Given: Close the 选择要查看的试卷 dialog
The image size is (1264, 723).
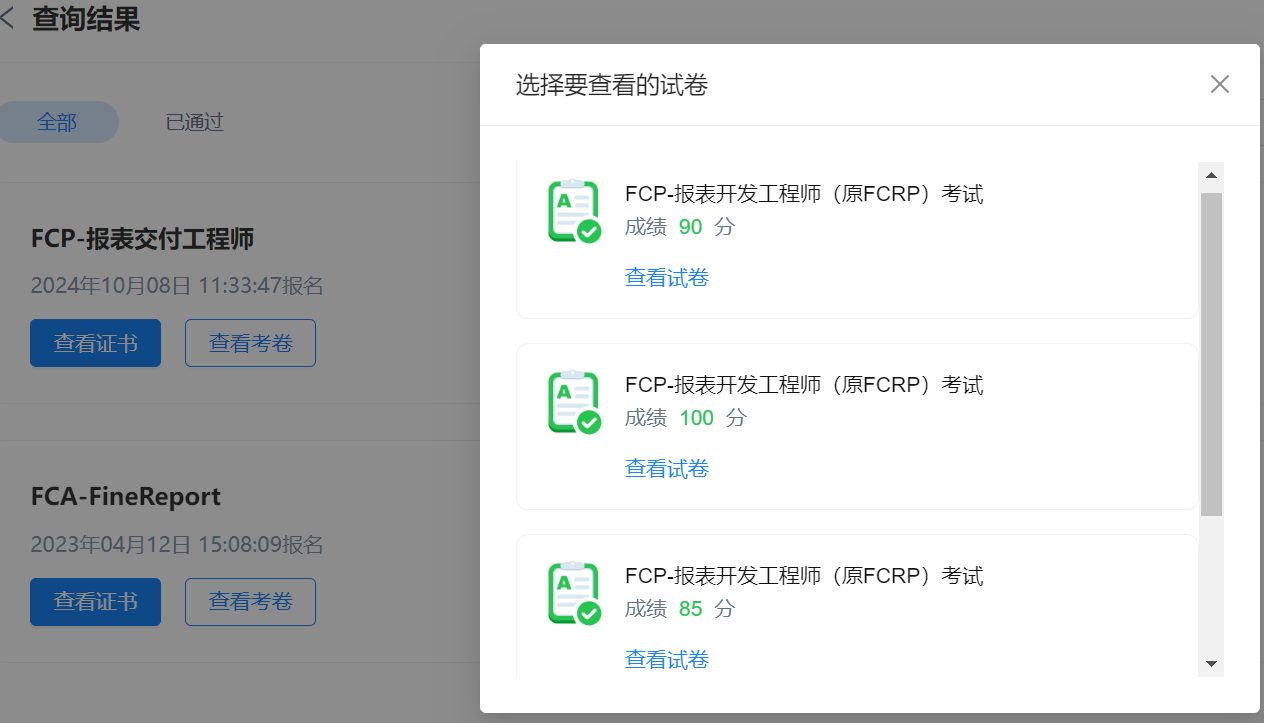Looking at the screenshot, I should click(x=1219, y=84).
